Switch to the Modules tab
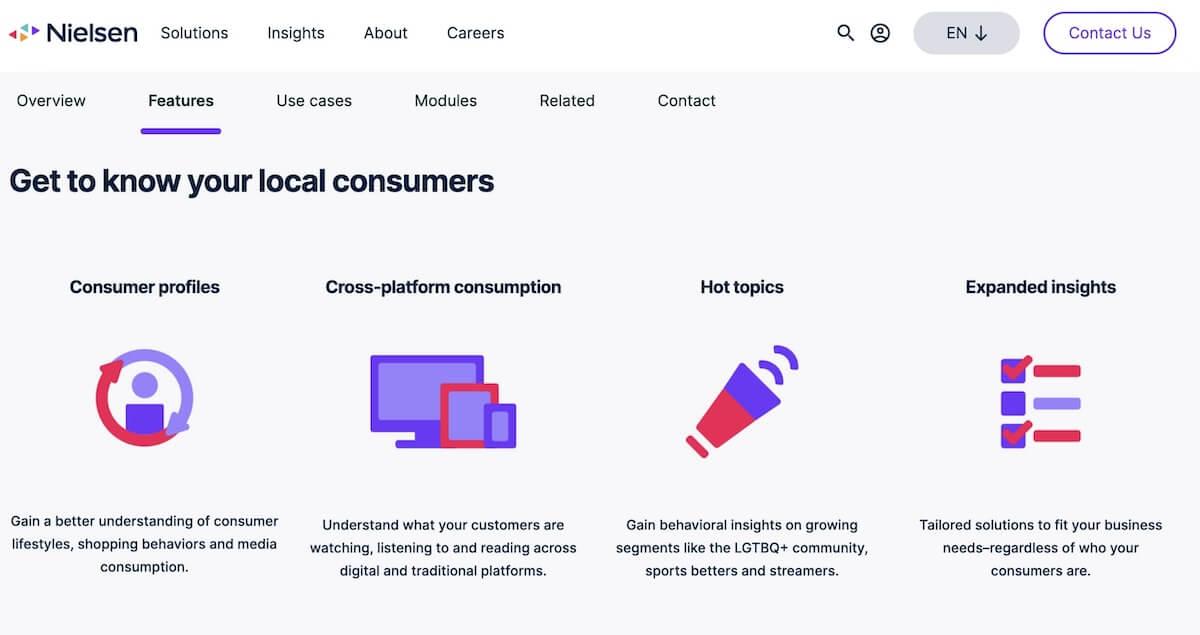Screen dimensions: 1200x635 click(446, 101)
